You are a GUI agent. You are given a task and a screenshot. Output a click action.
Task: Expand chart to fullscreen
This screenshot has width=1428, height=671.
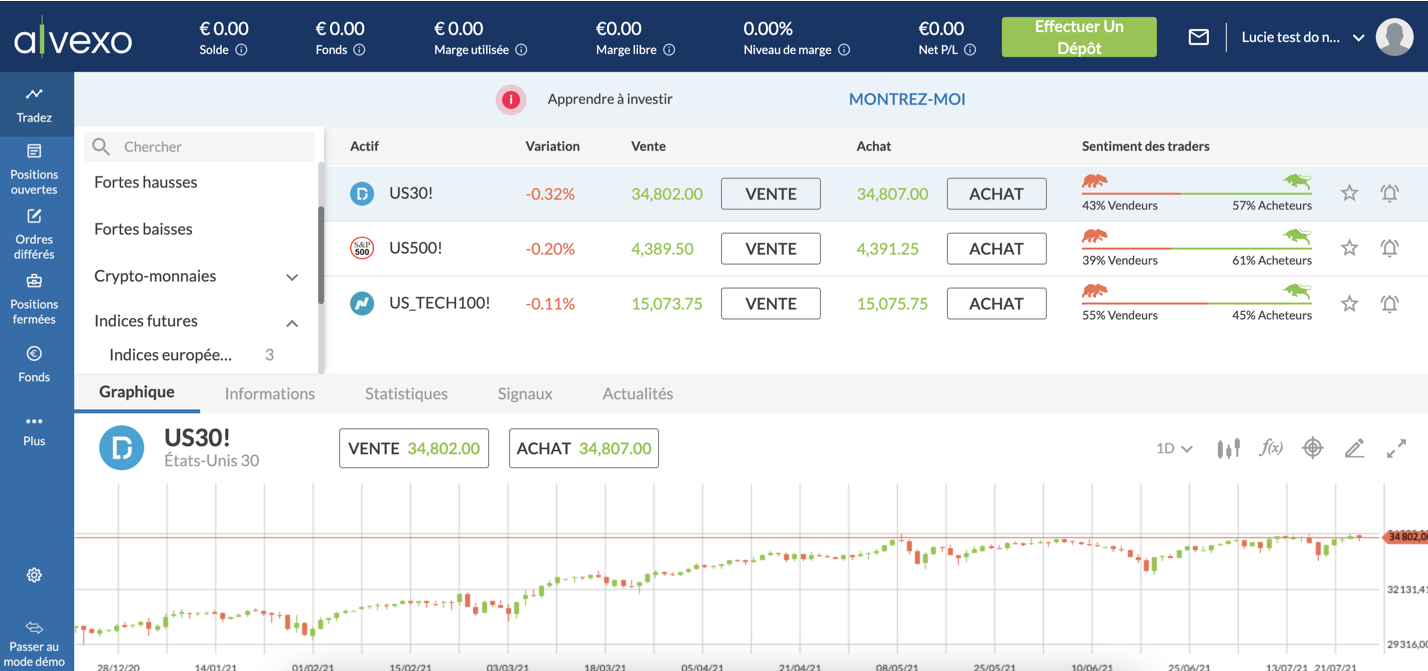[1396, 449]
